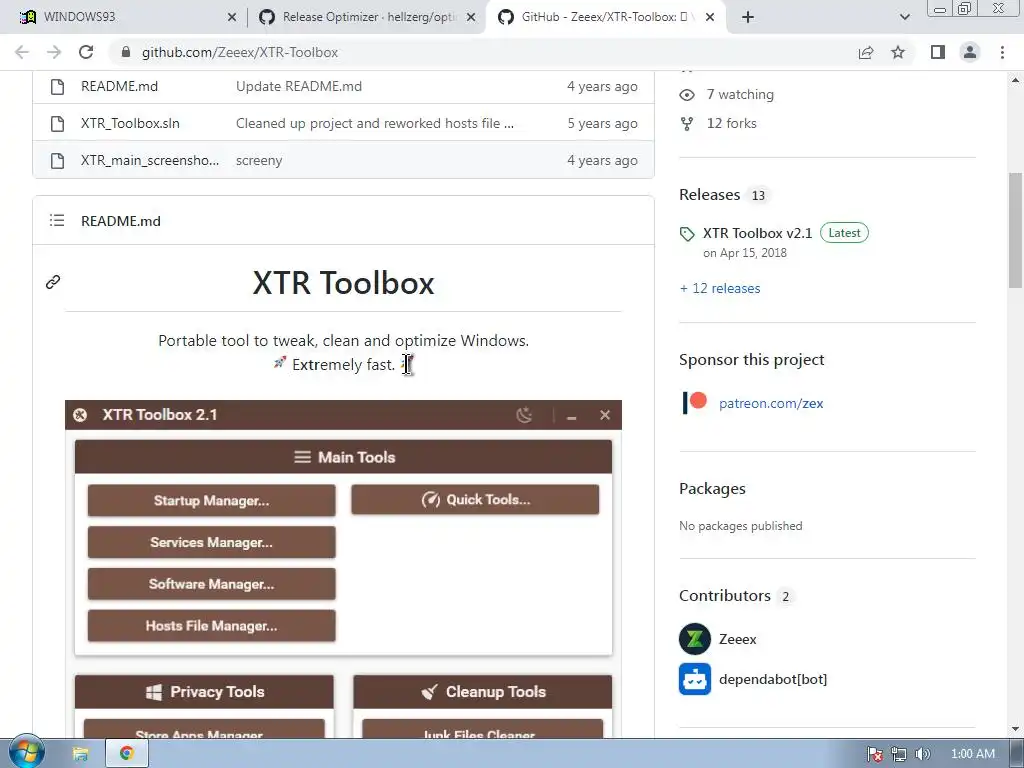Click the 1:00 AM clock
Image resolution: width=1024 pixels, height=768 pixels.
[x=972, y=754]
